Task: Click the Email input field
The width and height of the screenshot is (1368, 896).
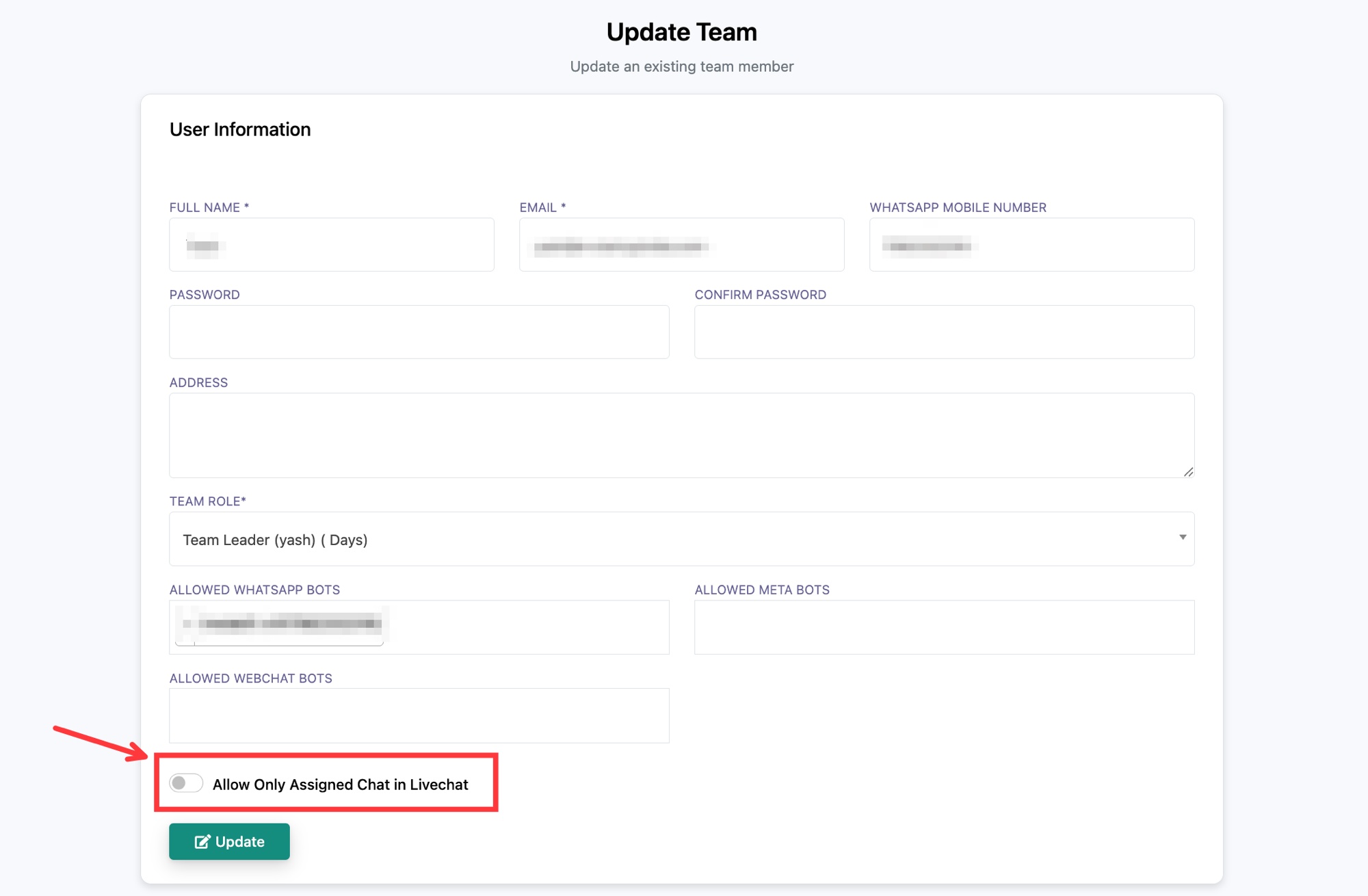Action: coord(681,245)
